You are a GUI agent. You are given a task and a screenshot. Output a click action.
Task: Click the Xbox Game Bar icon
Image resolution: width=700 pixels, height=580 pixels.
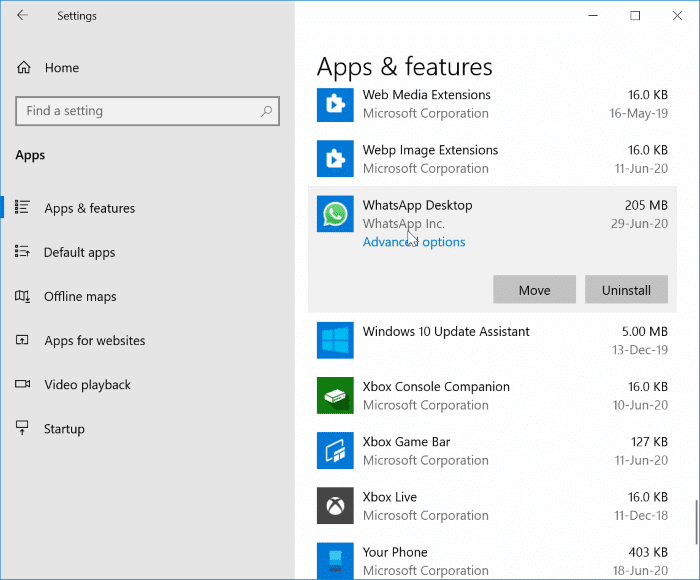click(335, 451)
